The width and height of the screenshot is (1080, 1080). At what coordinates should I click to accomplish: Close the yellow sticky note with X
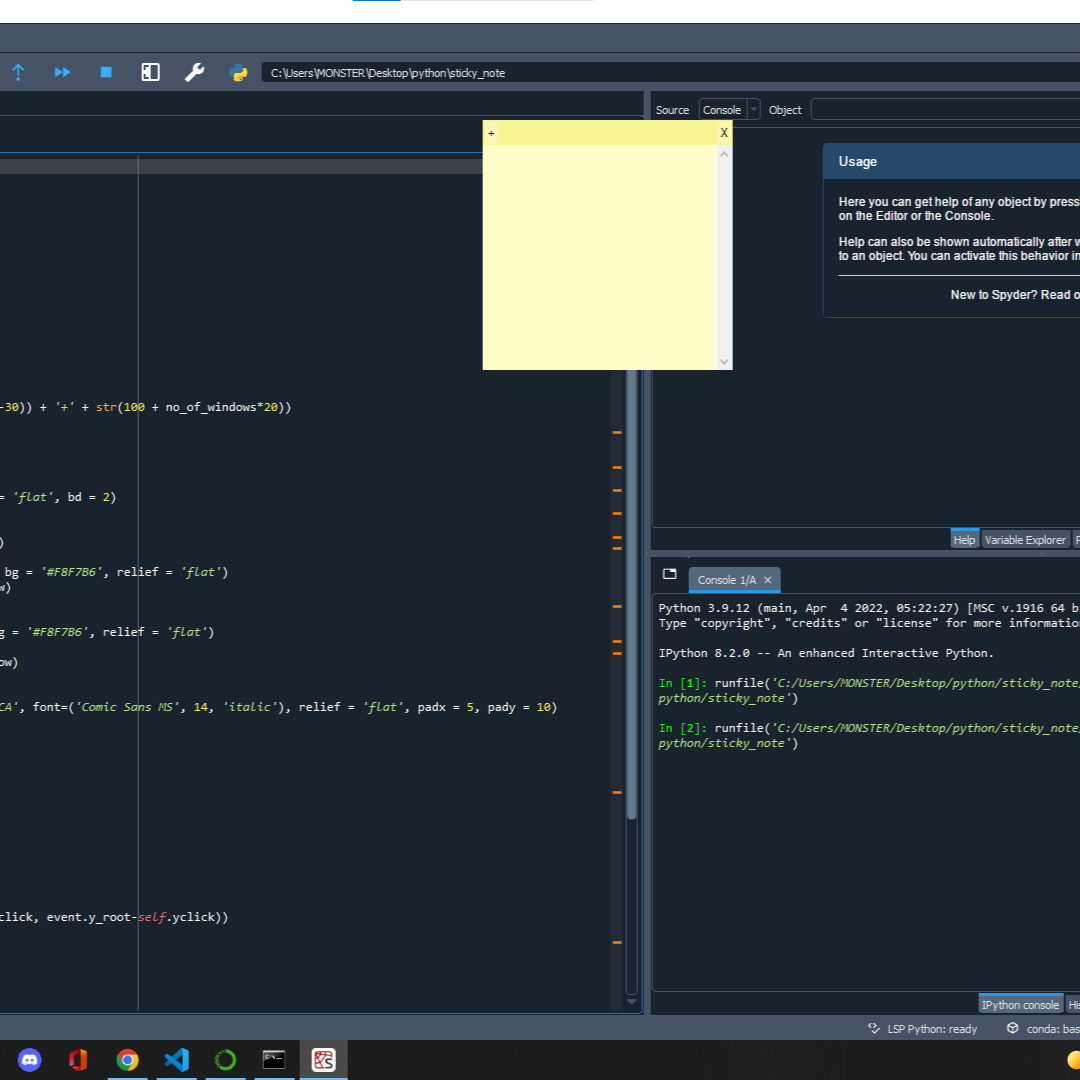[x=724, y=133]
